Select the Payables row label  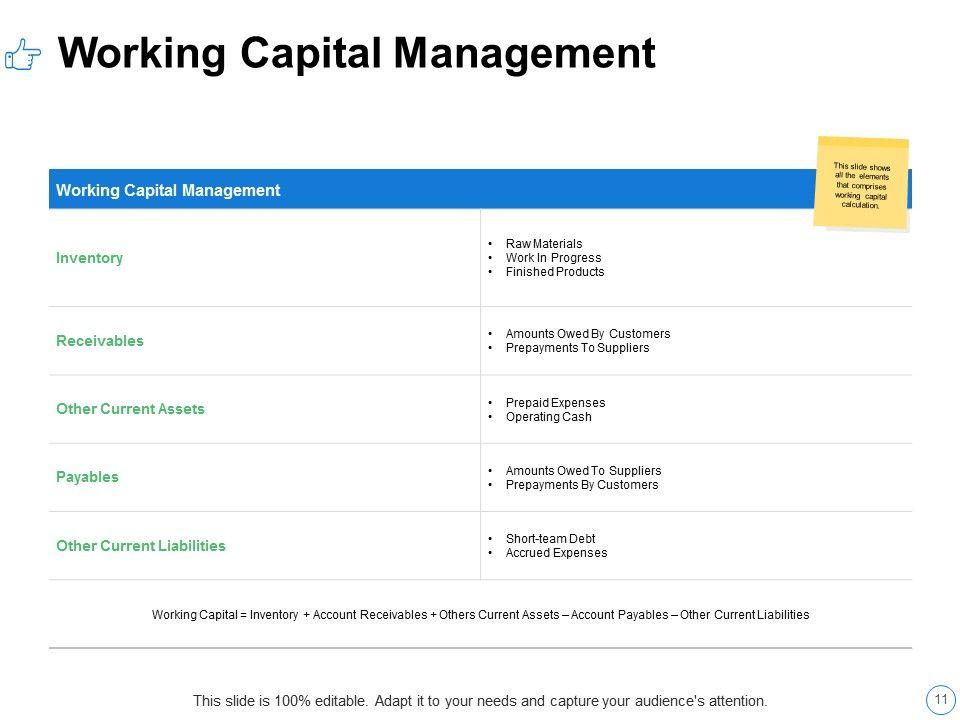[x=88, y=477]
